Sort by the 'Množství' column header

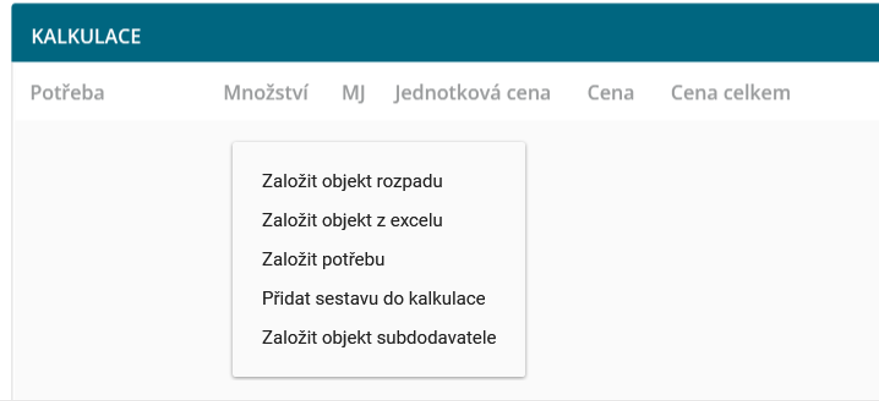266,93
